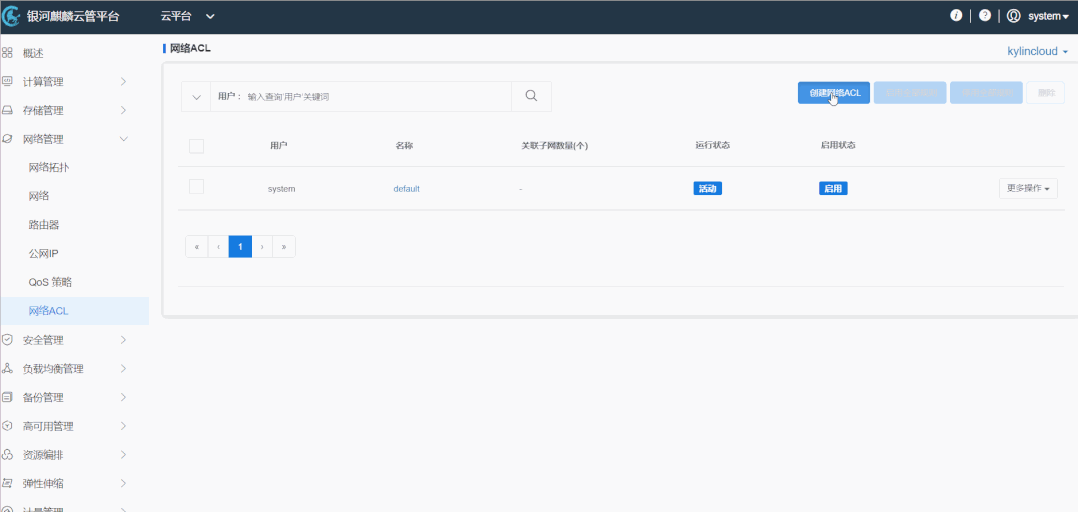
Task: Open the kylincloud project dropdown
Action: [1037, 51]
